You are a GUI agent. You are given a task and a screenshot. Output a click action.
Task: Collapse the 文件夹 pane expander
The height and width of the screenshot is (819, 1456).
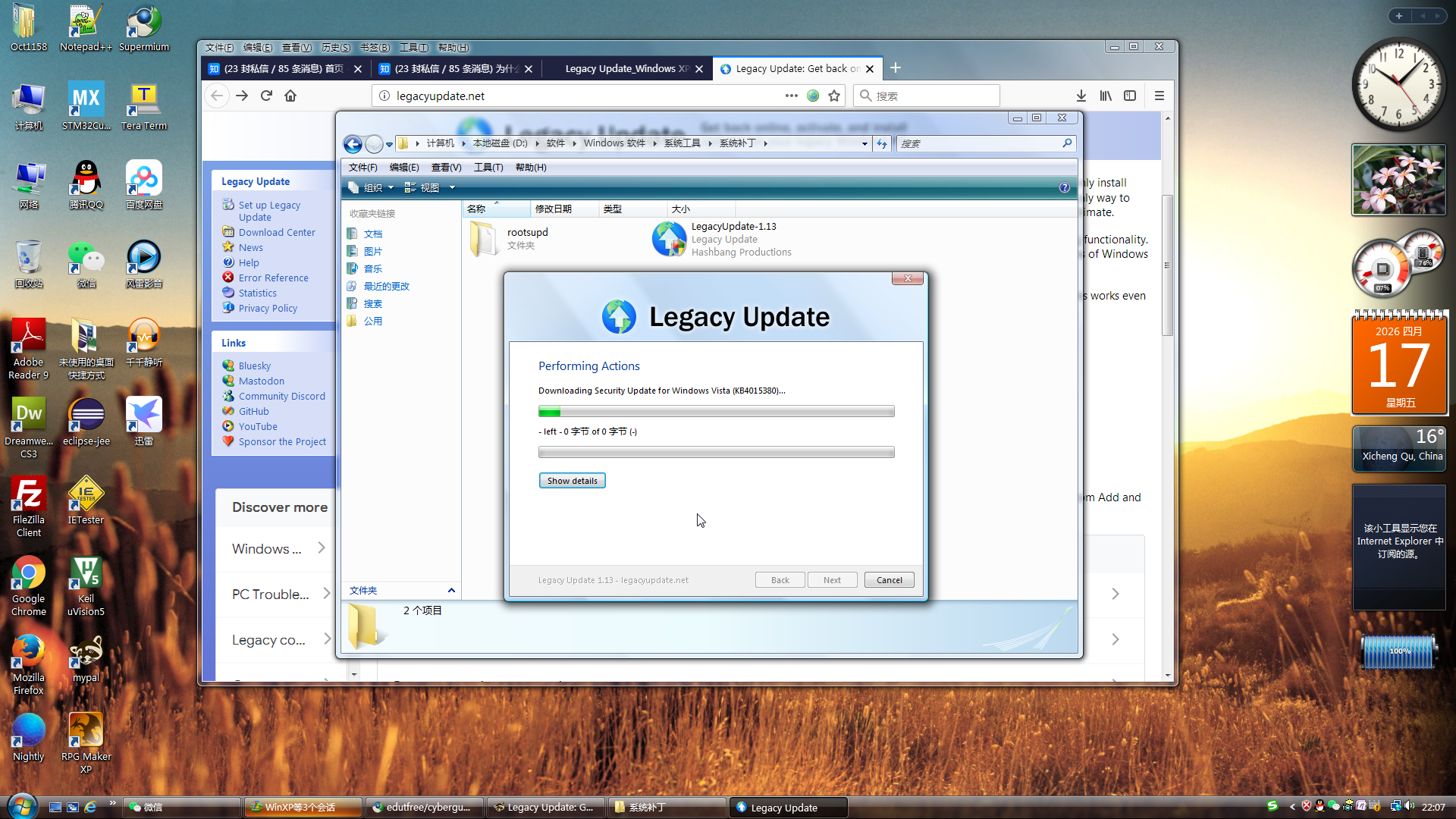click(451, 590)
